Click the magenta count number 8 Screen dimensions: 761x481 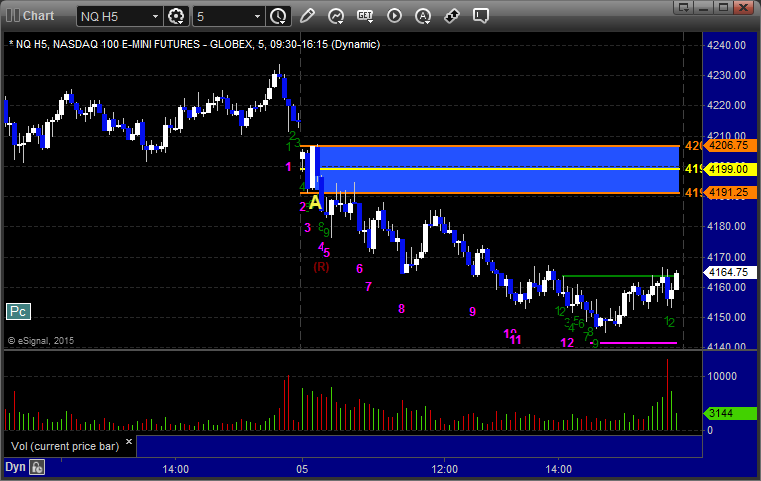click(401, 309)
